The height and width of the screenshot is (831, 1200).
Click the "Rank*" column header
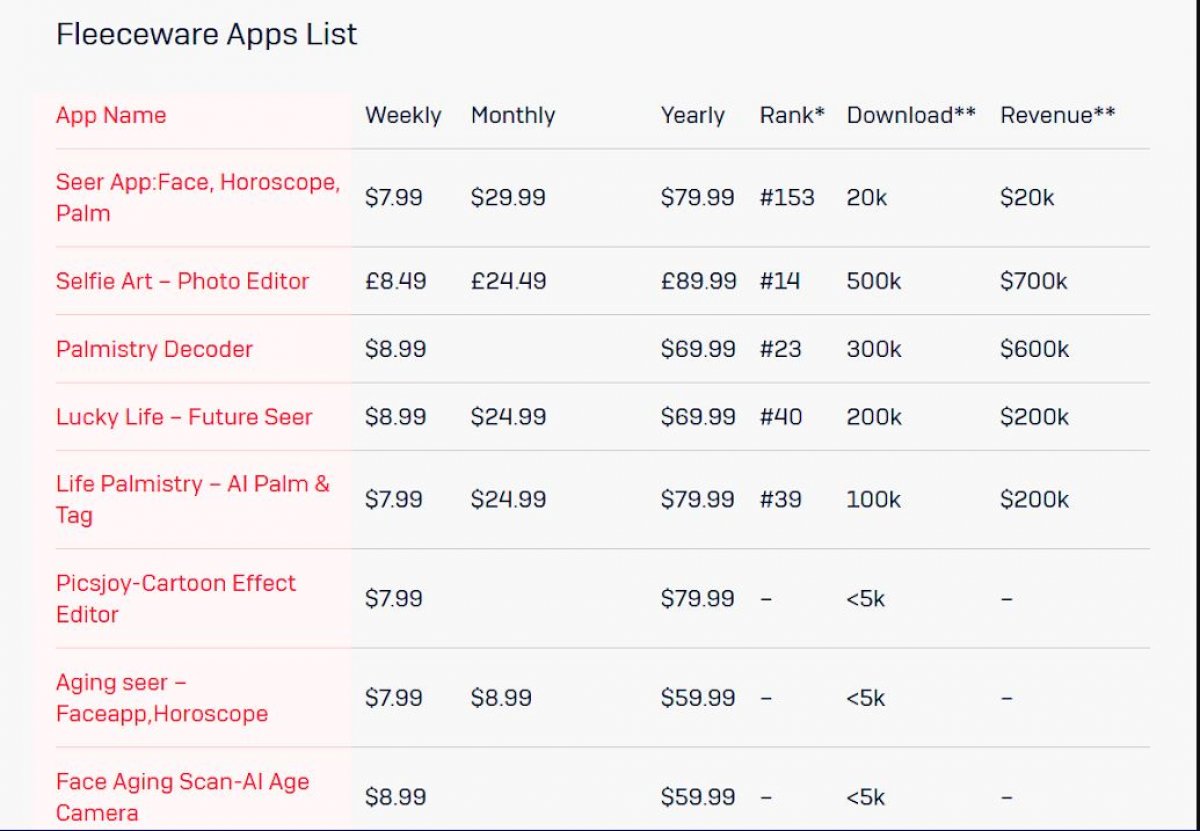tap(792, 115)
